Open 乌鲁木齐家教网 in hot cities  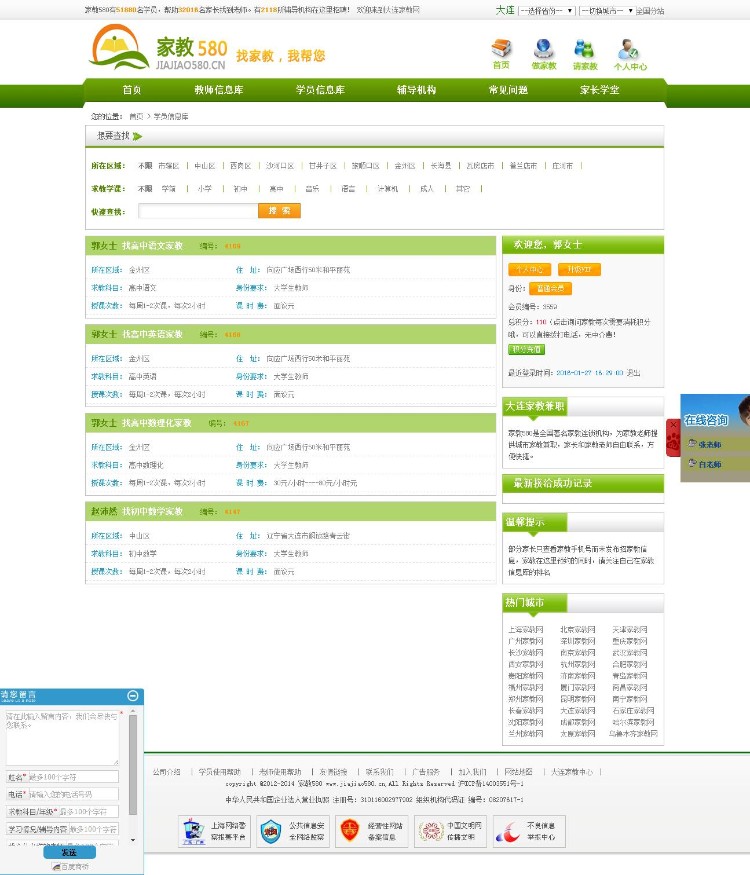tap(633, 734)
